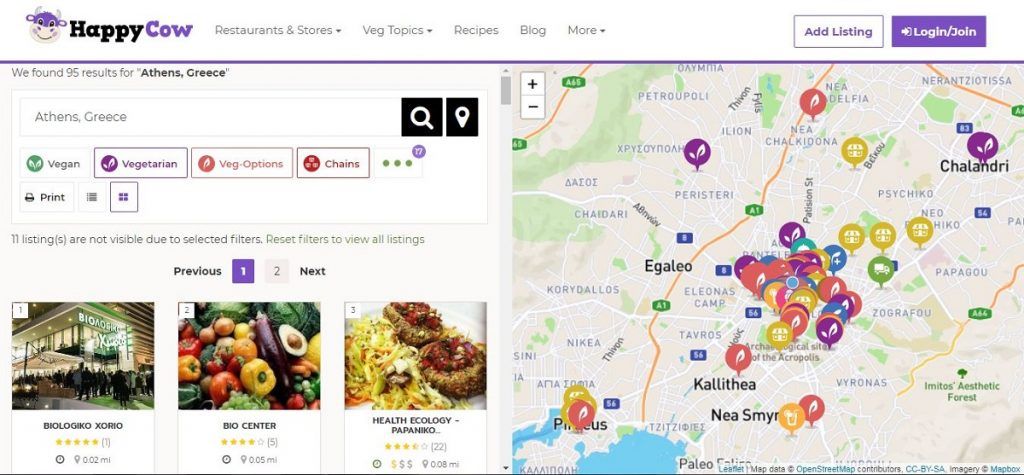Click the Chalandri map marker
The image size is (1024, 475).
click(x=982, y=146)
